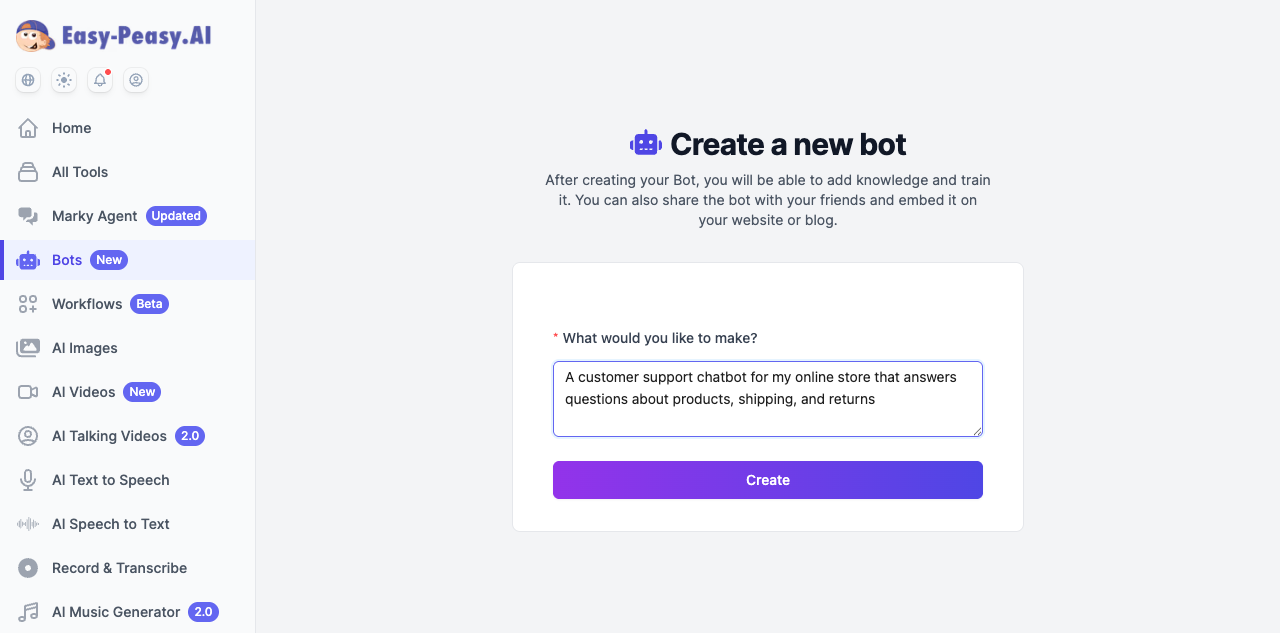Screen dimensions: 1280x633
Task: Open the account profile icon
Action: tap(136, 80)
